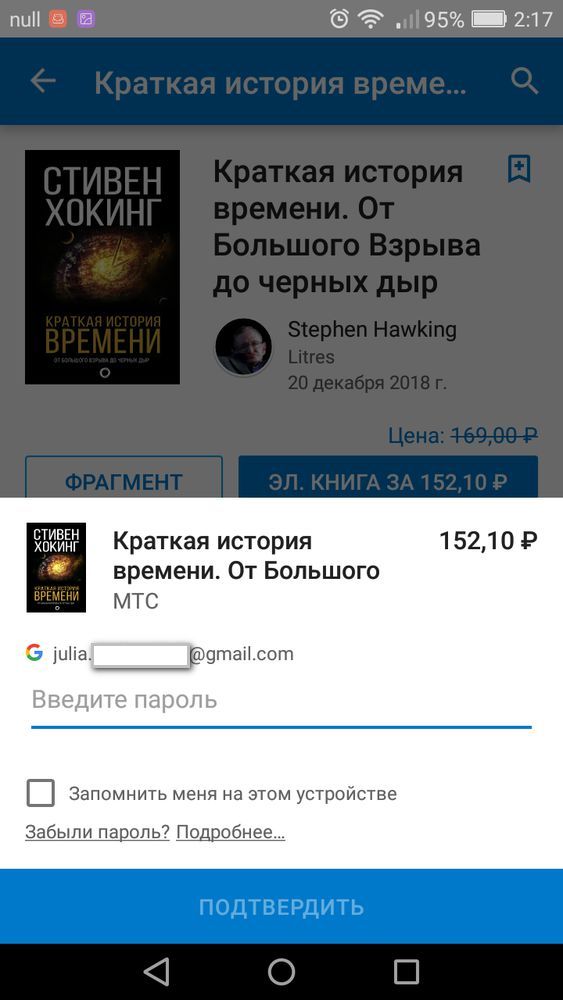
Task: Open Stephen Hawking author avatar
Action: [243, 347]
